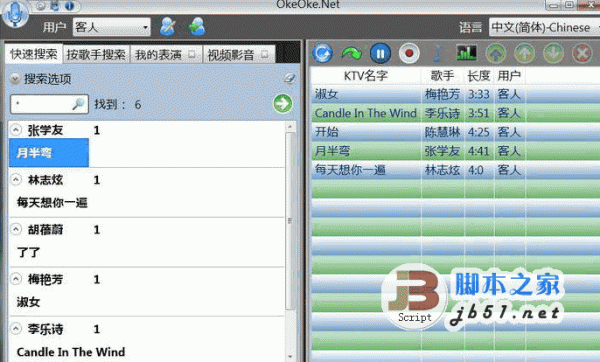Click singer cell 陈慧琳 in playlist
This screenshot has height=362, width=600.
[442, 132]
